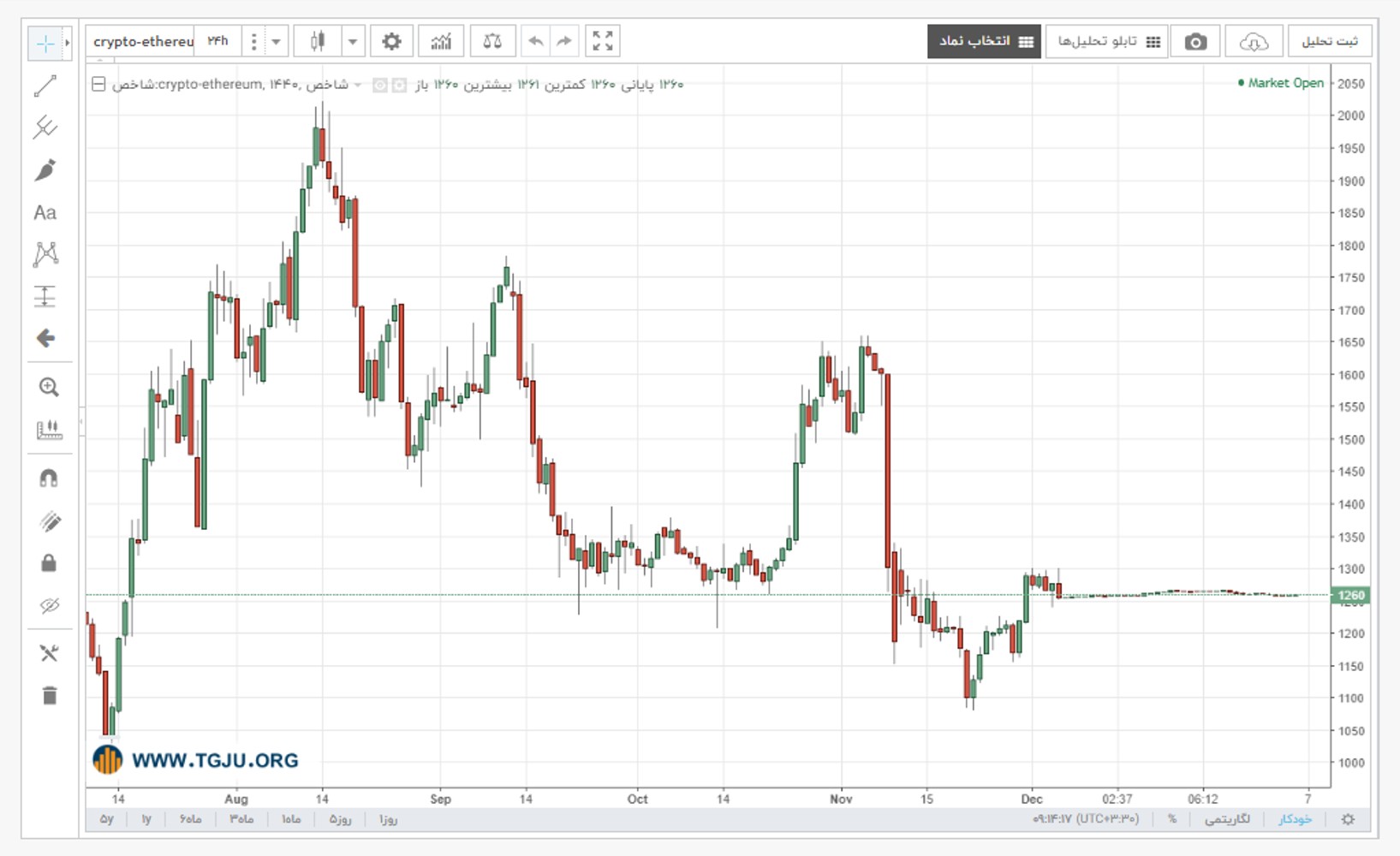Screen dimensions: 1400x856
Task: Hide all drawings with eye icon
Action: (49, 606)
